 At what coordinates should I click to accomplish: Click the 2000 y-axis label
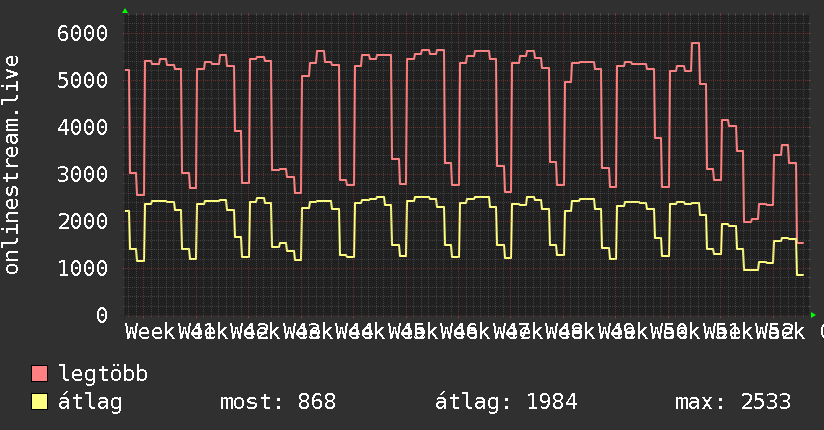83,221
